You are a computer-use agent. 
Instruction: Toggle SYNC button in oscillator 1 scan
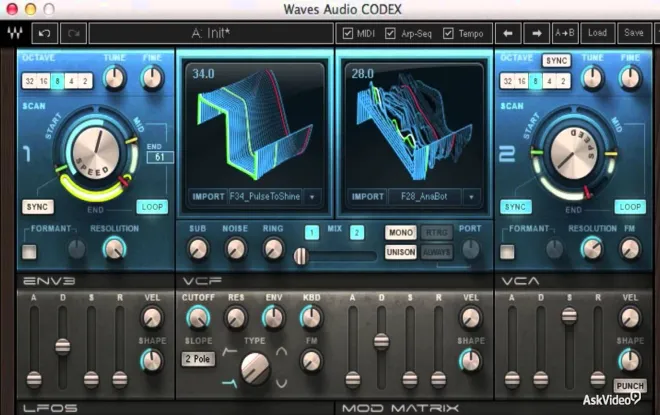(37, 207)
